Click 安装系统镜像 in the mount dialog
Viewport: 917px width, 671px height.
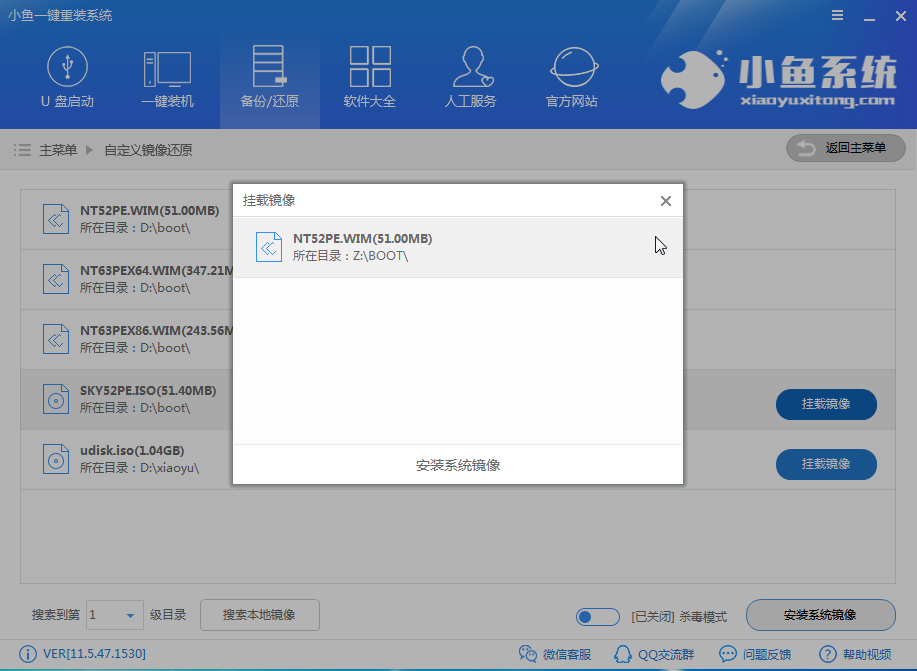tap(458, 465)
